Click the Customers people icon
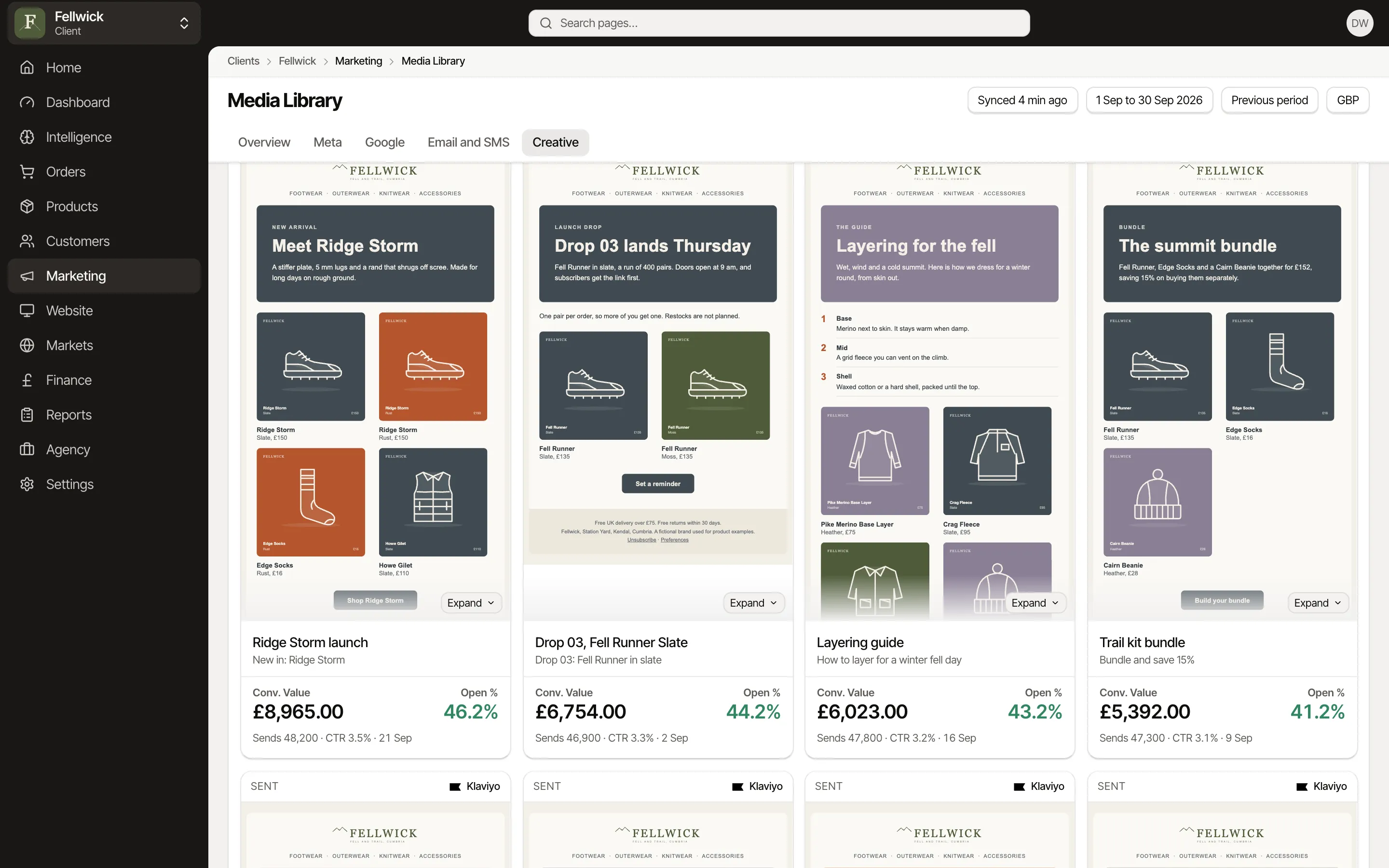Viewport: 1389px width, 868px height. tap(27, 241)
